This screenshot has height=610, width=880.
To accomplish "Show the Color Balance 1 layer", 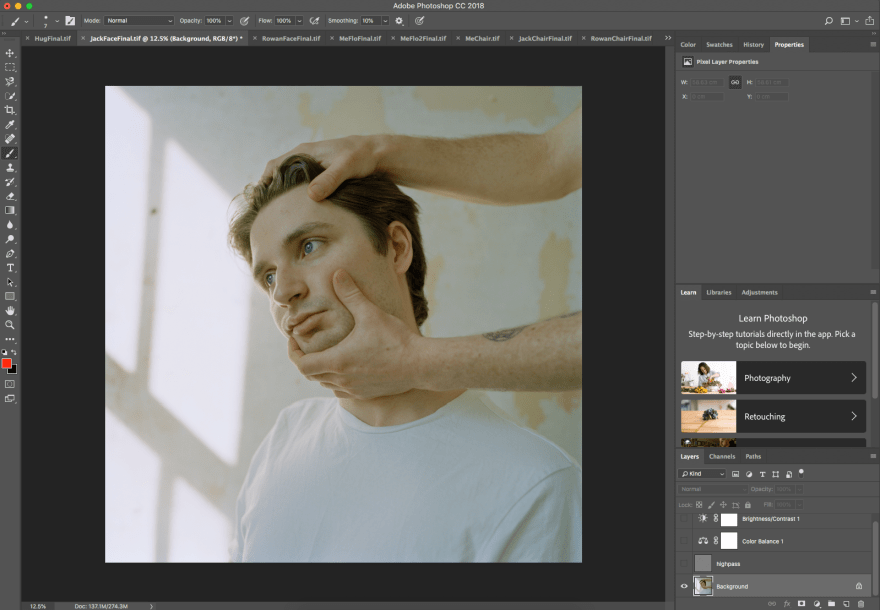I will click(x=685, y=541).
